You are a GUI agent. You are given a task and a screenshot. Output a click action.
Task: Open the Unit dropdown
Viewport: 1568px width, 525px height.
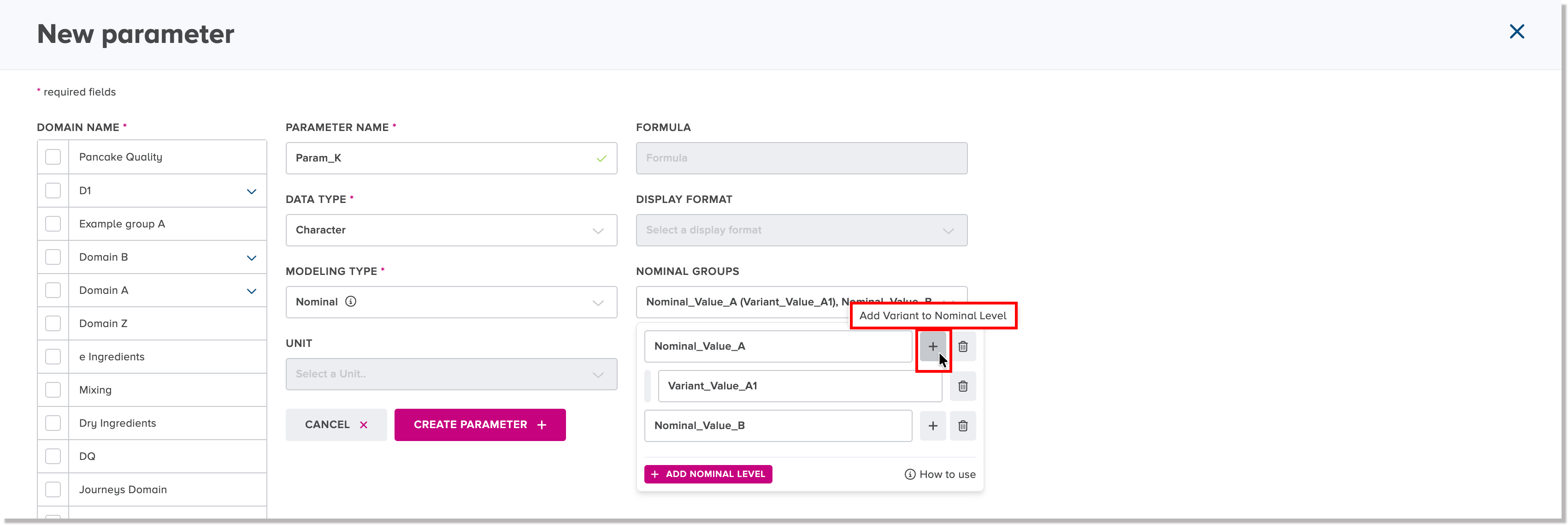pos(451,374)
